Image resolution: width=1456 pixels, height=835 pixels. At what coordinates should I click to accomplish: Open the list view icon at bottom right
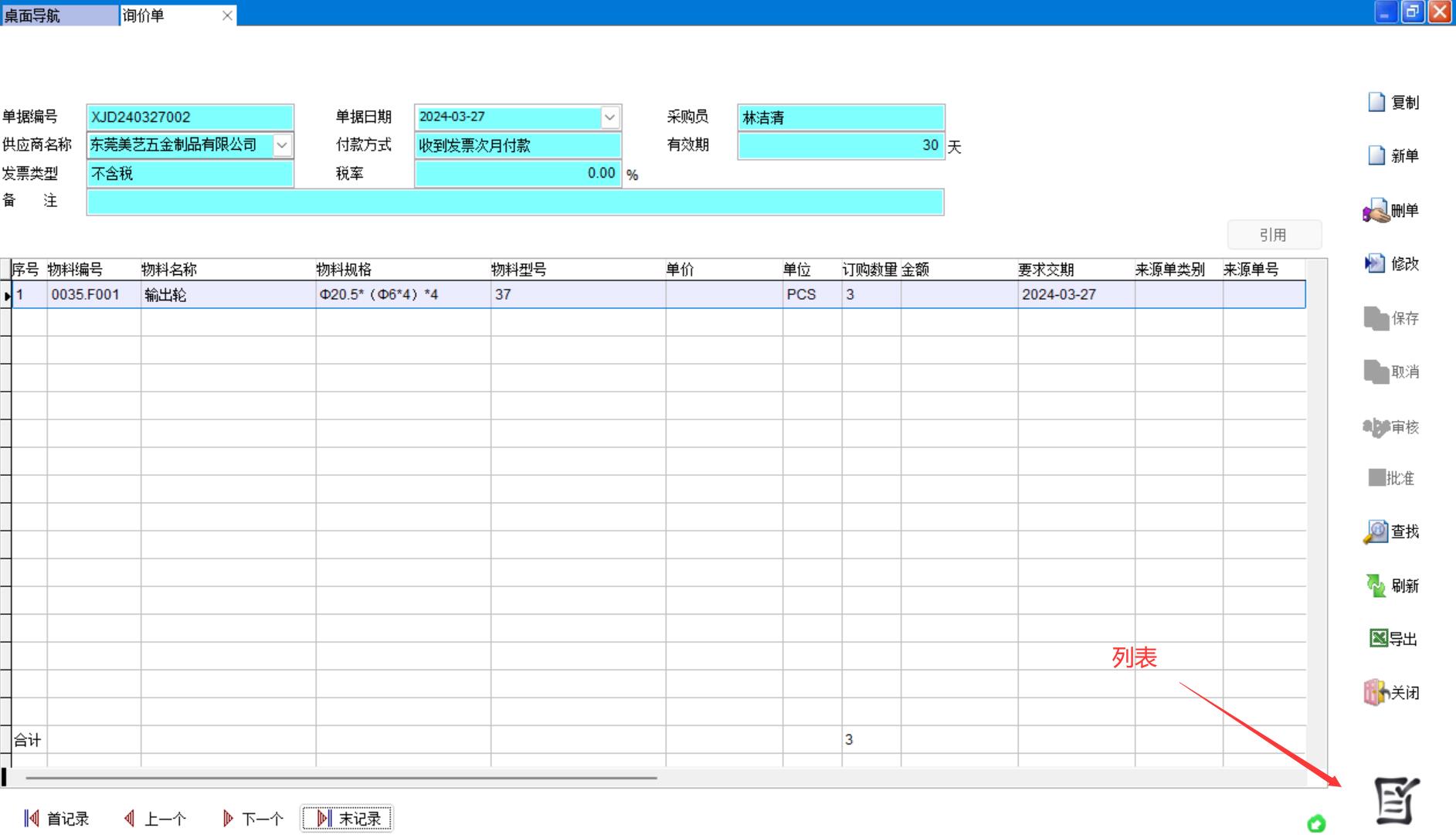pyautogui.click(x=1396, y=801)
